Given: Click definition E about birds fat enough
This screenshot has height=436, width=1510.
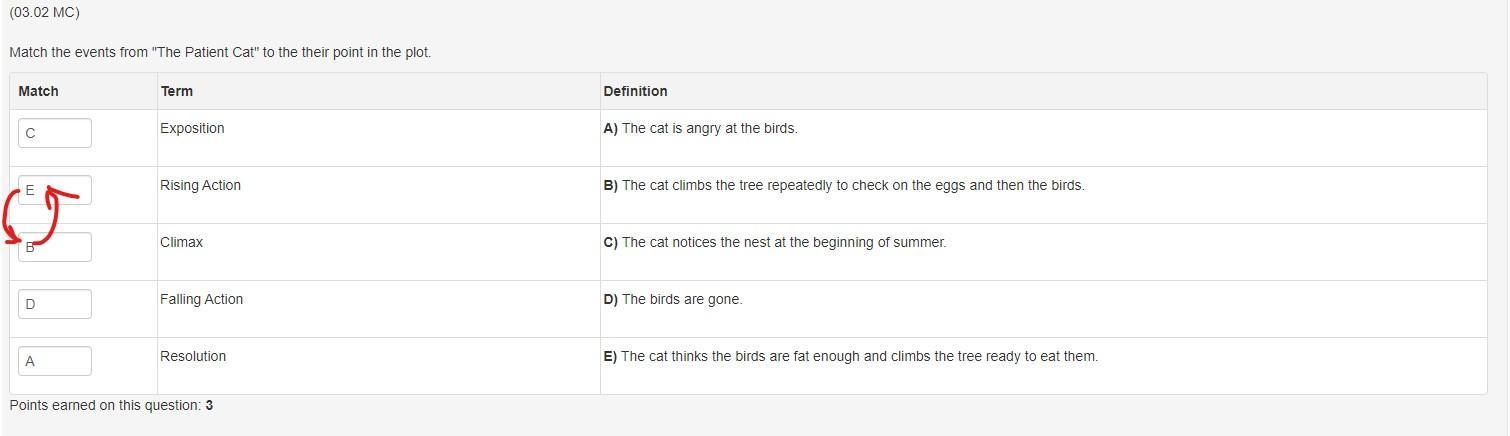Looking at the screenshot, I should click(850, 356).
